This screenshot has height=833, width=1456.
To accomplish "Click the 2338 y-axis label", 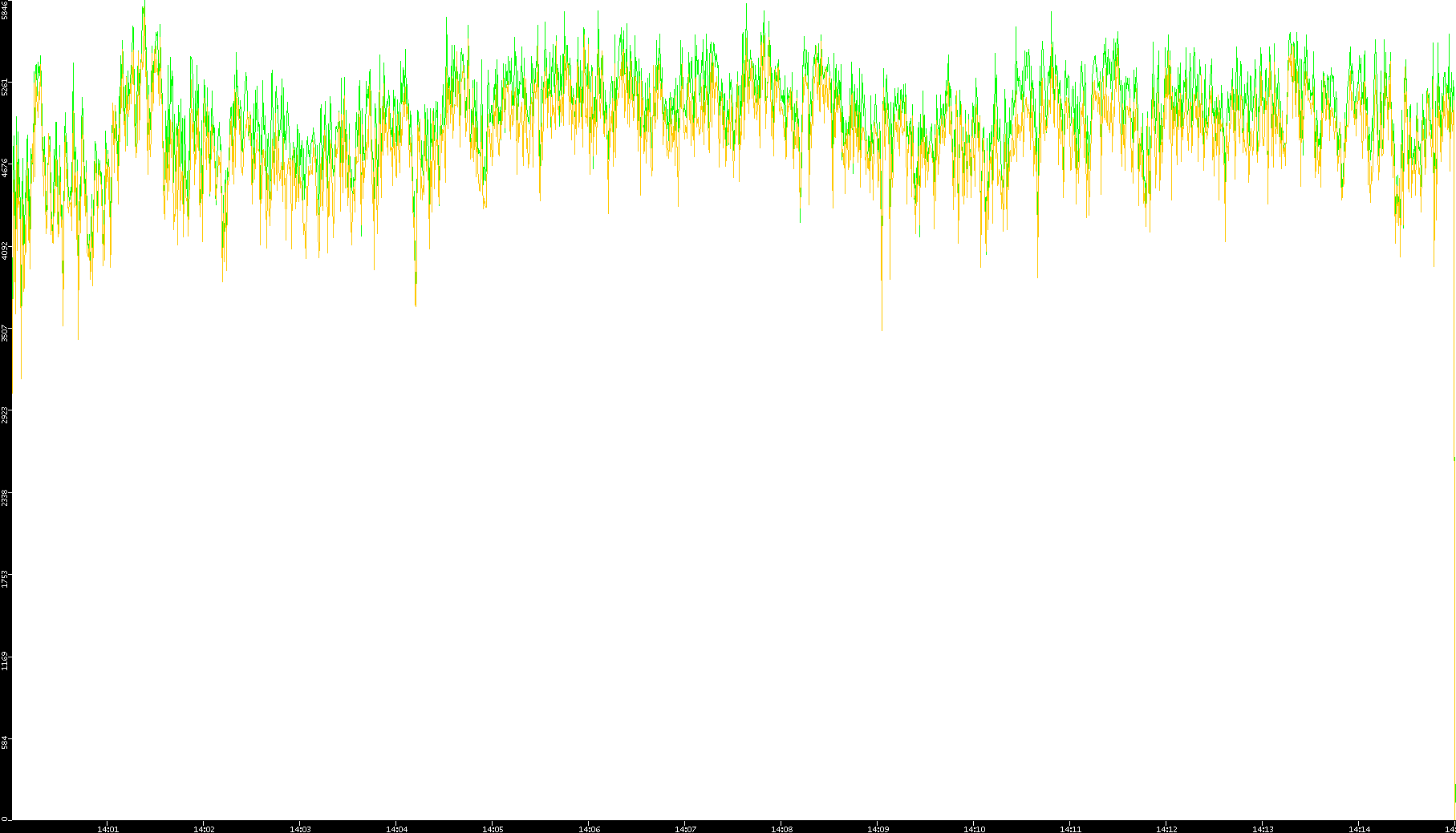I will coord(5,497).
